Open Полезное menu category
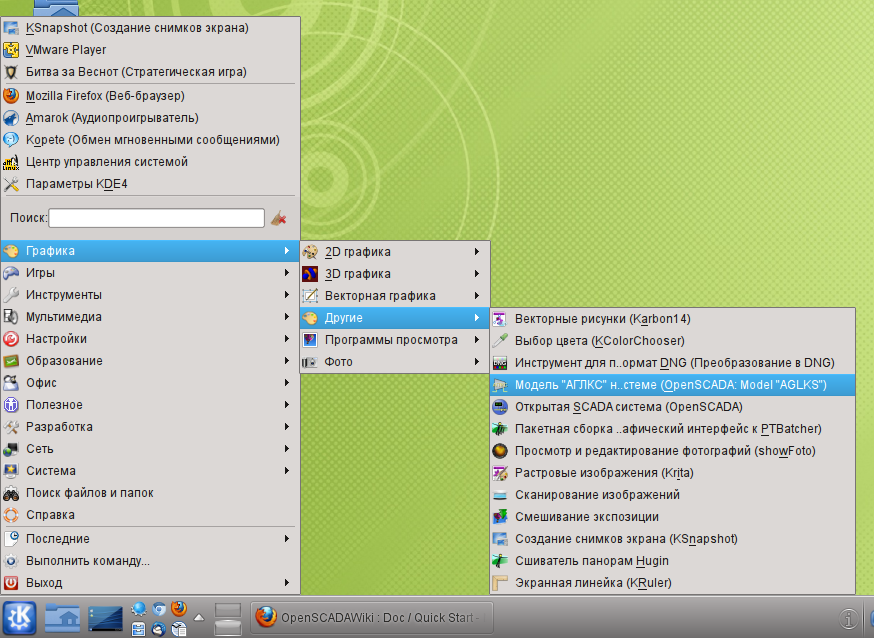 click(x=150, y=405)
